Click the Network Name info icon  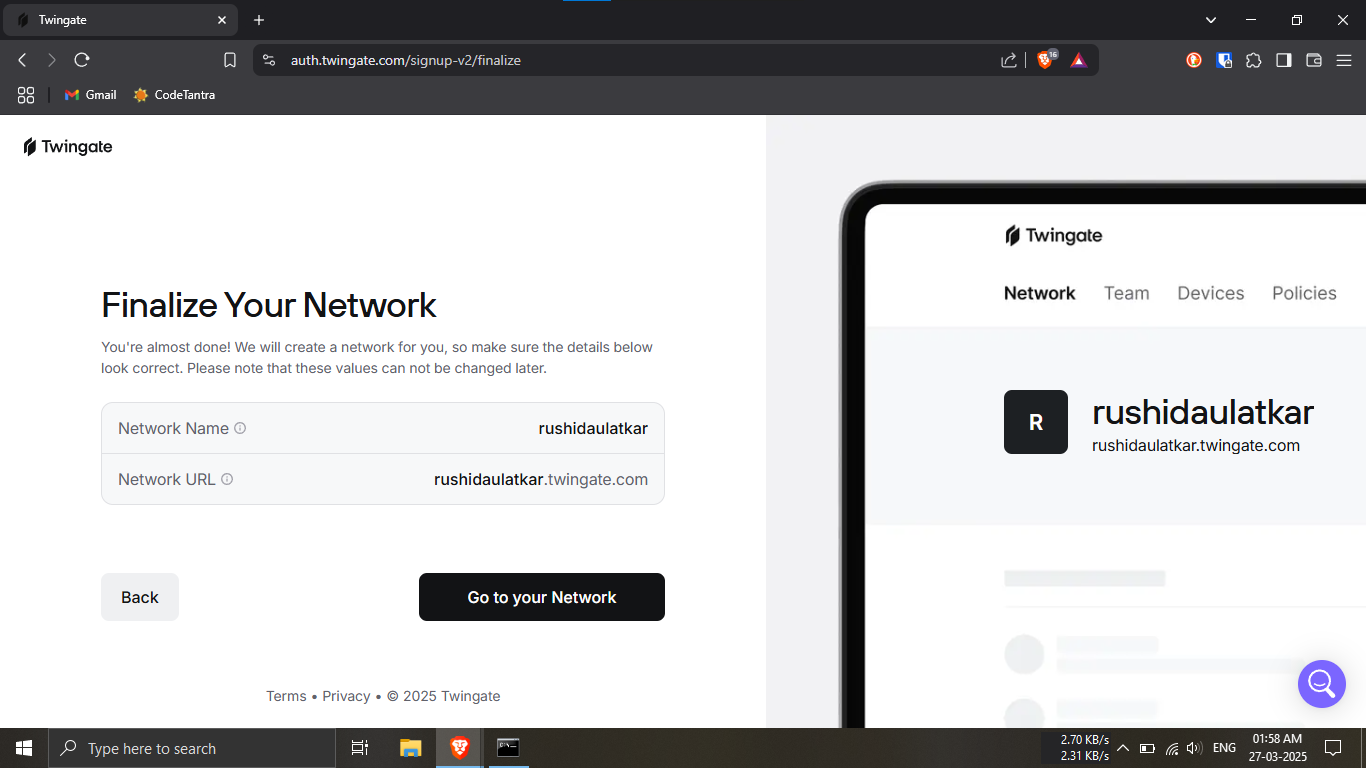pyautogui.click(x=240, y=428)
